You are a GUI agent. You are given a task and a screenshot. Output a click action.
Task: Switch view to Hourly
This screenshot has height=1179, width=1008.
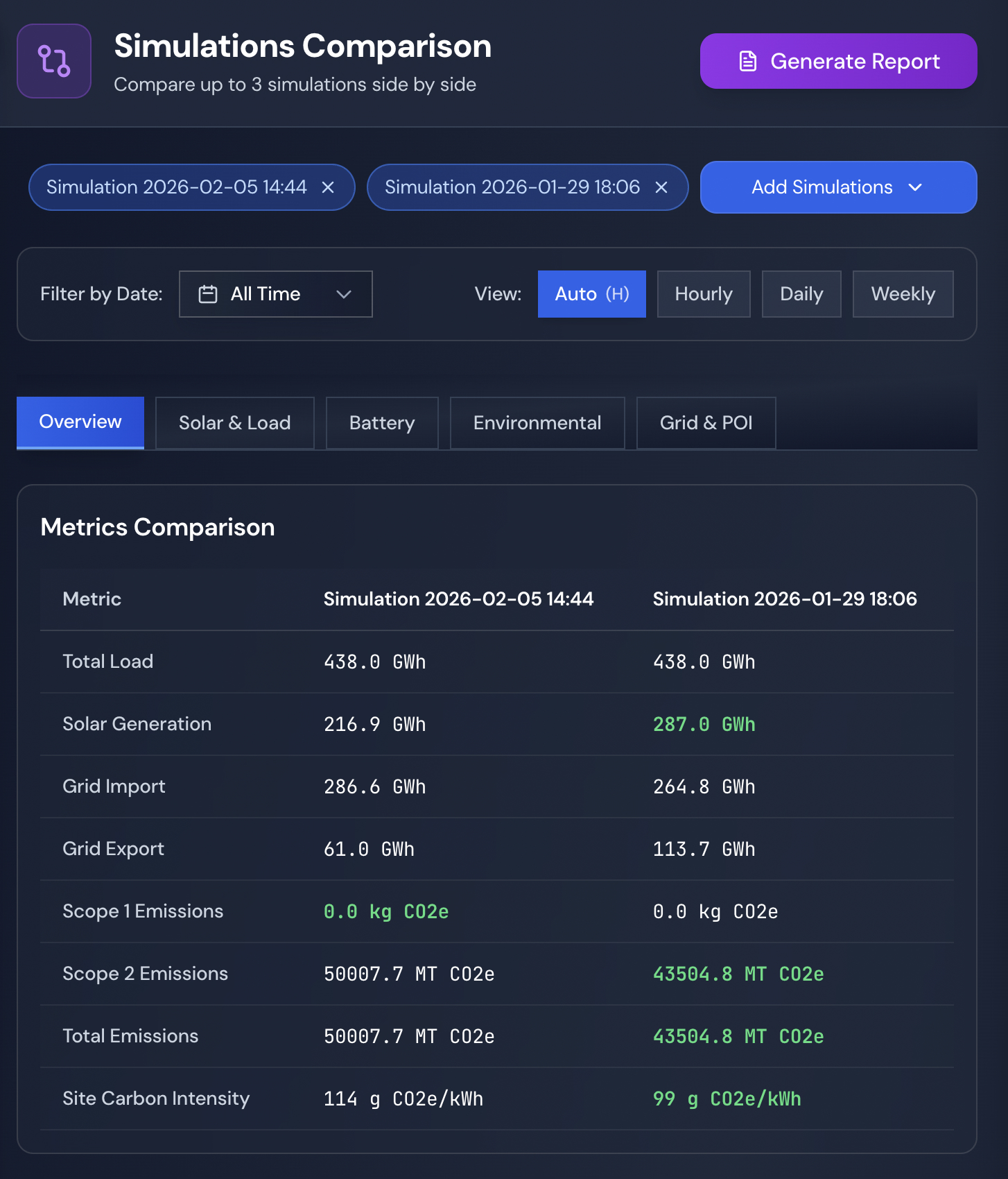tap(704, 294)
